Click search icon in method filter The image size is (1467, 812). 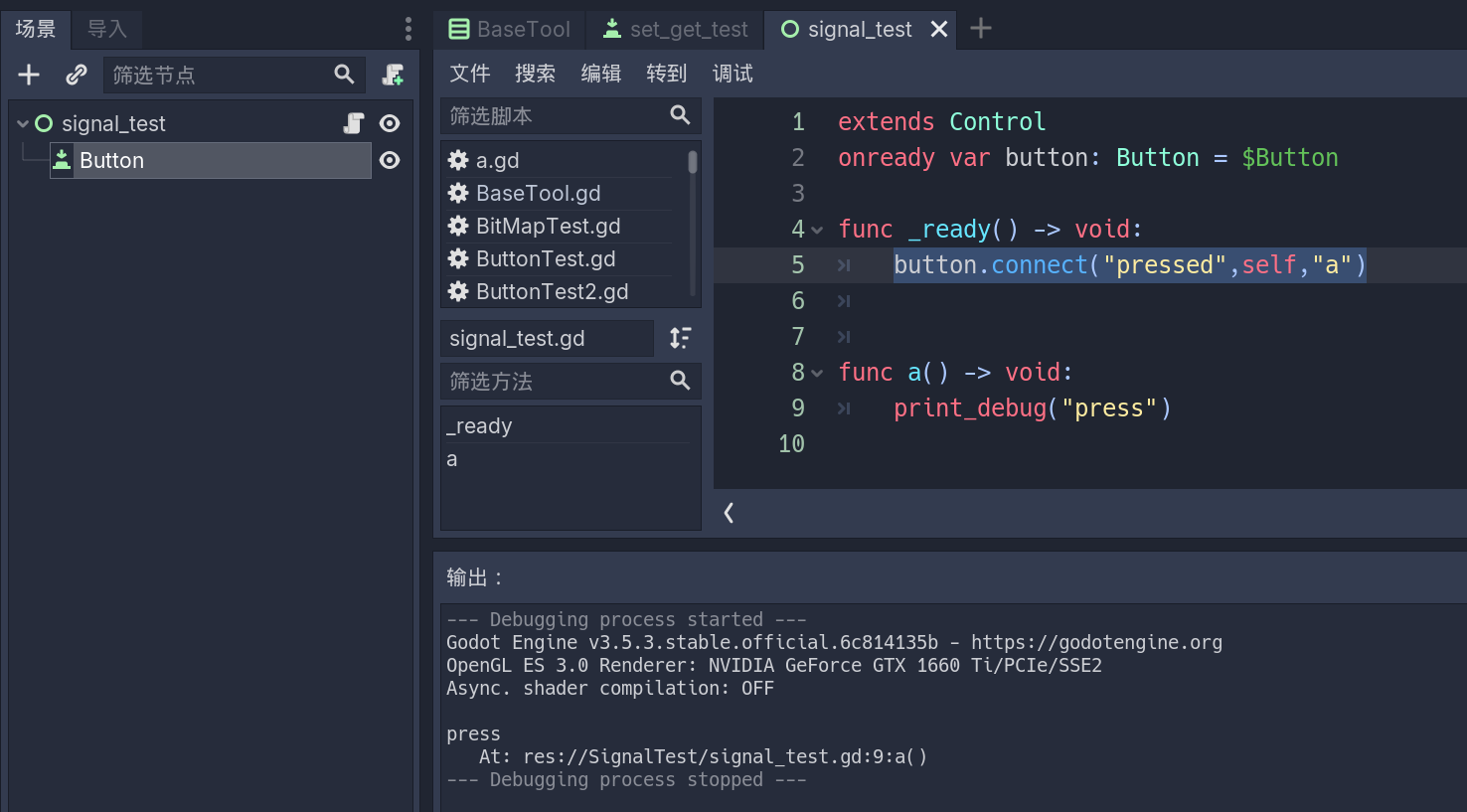point(680,381)
